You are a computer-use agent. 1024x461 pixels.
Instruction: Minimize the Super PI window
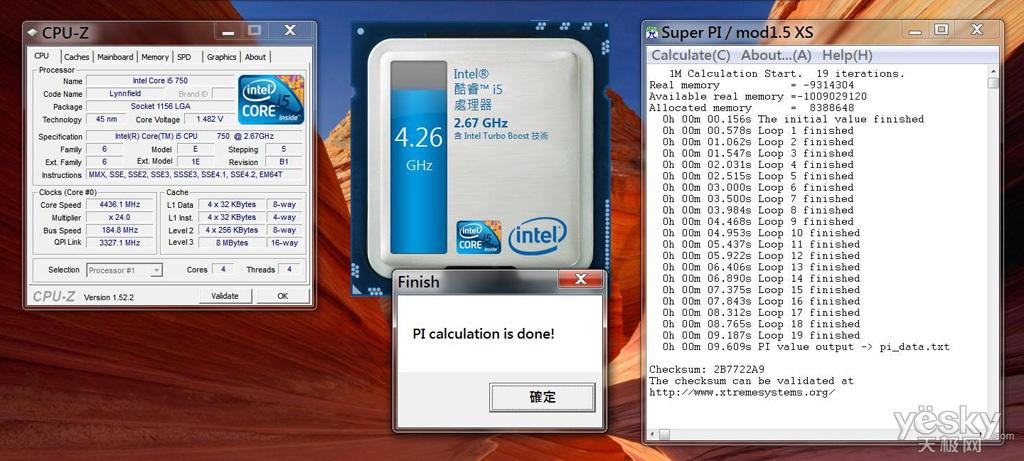click(914, 30)
